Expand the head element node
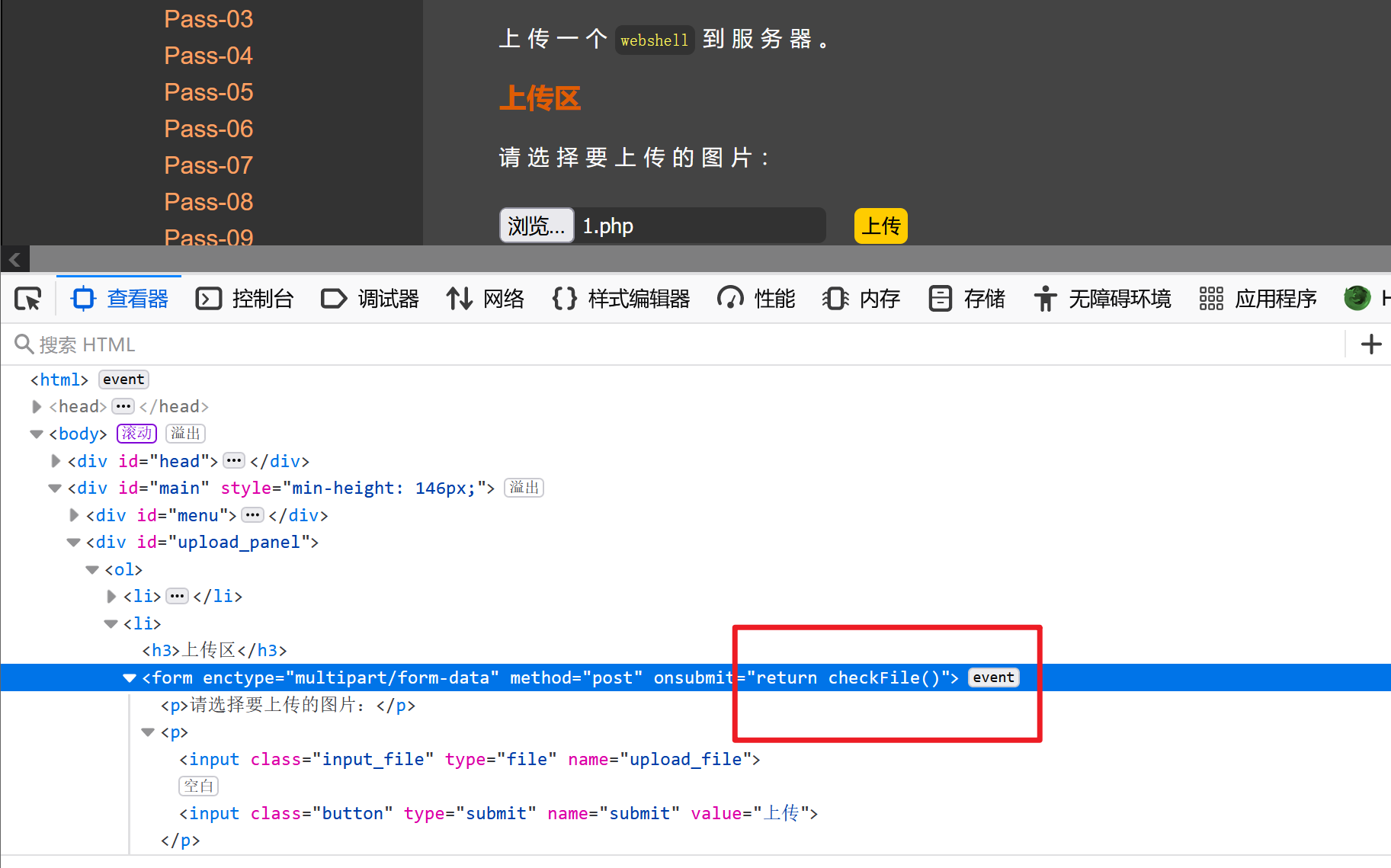This screenshot has width=1391, height=868. [36, 407]
